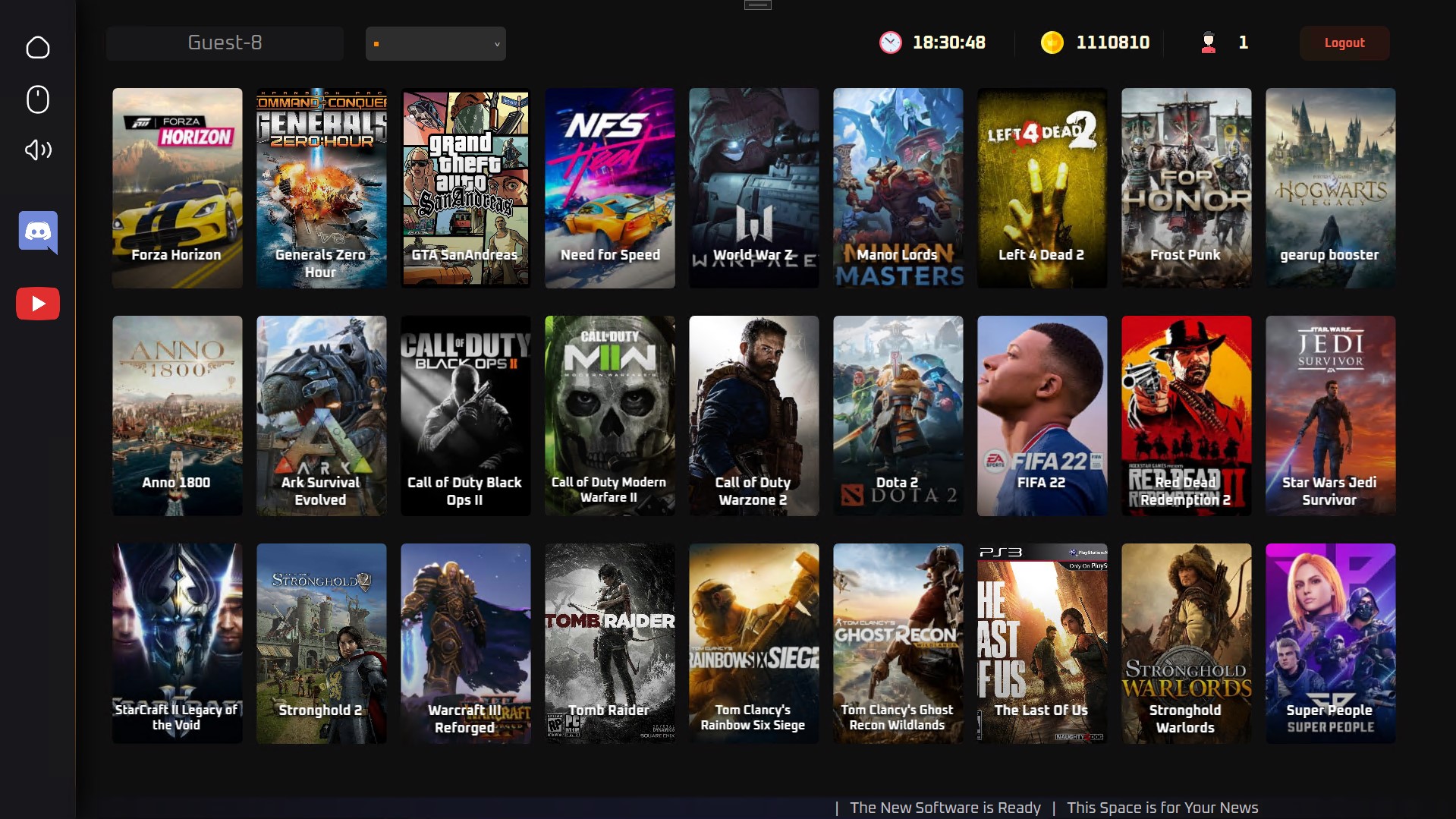This screenshot has height=819, width=1456.
Task: Launch Tom Clancy's Rainbow Six Siege
Action: tap(754, 644)
